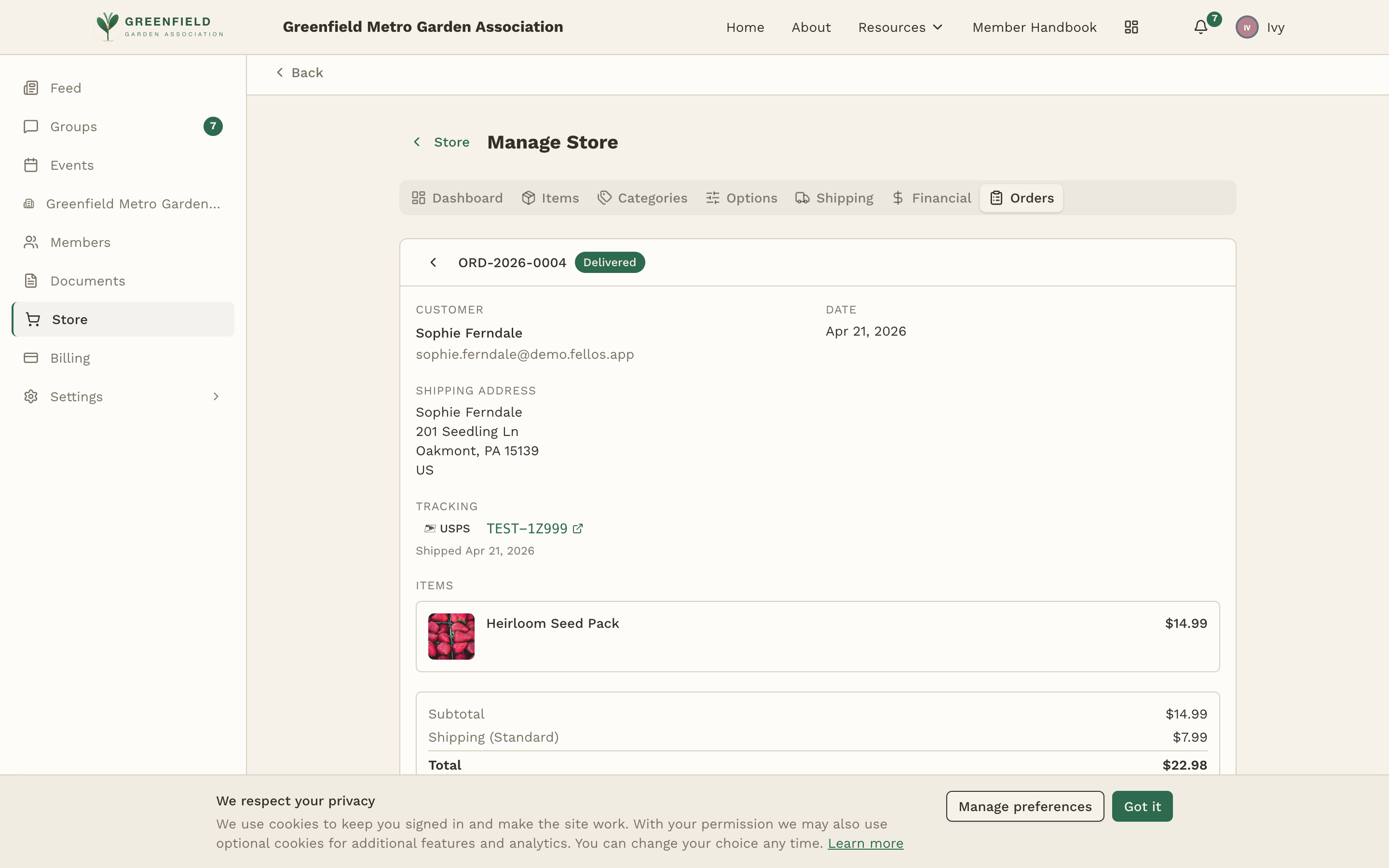Switch to the Financial tab
The height and width of the screenshot is (868, 1389).
931,198
